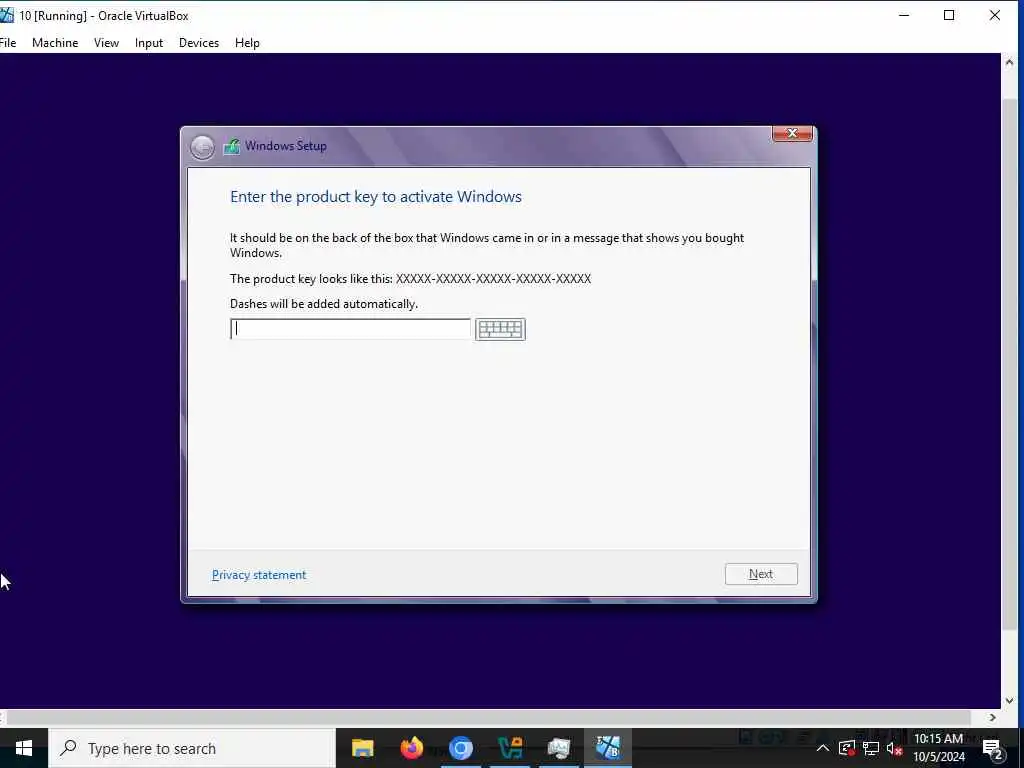Open the Input menu
The image size is (1024, 768).
(x=149, y=42)
